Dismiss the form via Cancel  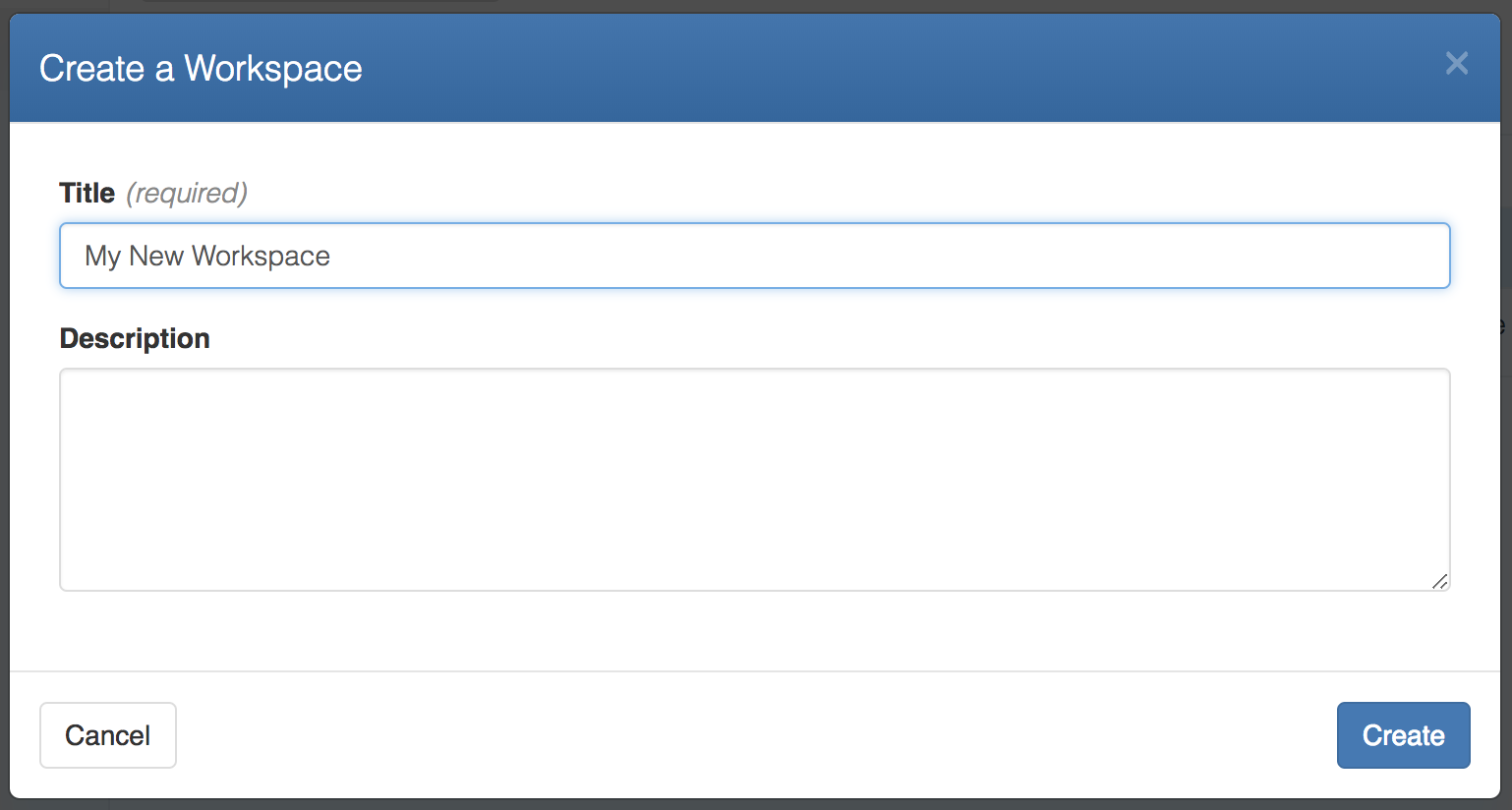107,734
